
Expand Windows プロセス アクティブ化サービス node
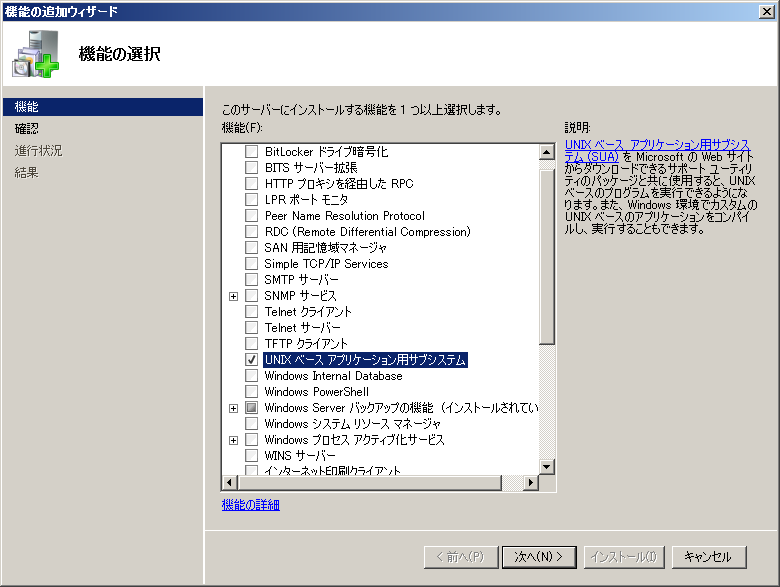point(234,440)
